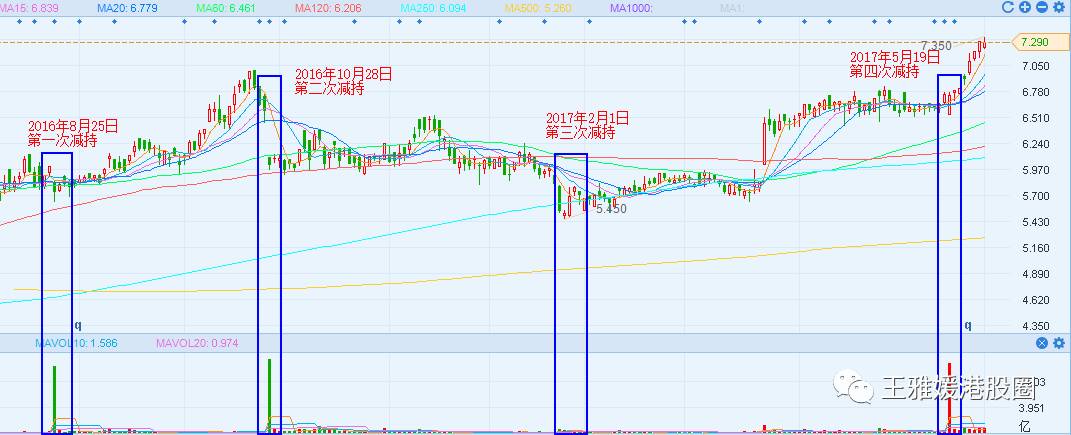Select the MA500: 5.260 indicator label
Screen dimensions: 1071x435
pos(536,8)
